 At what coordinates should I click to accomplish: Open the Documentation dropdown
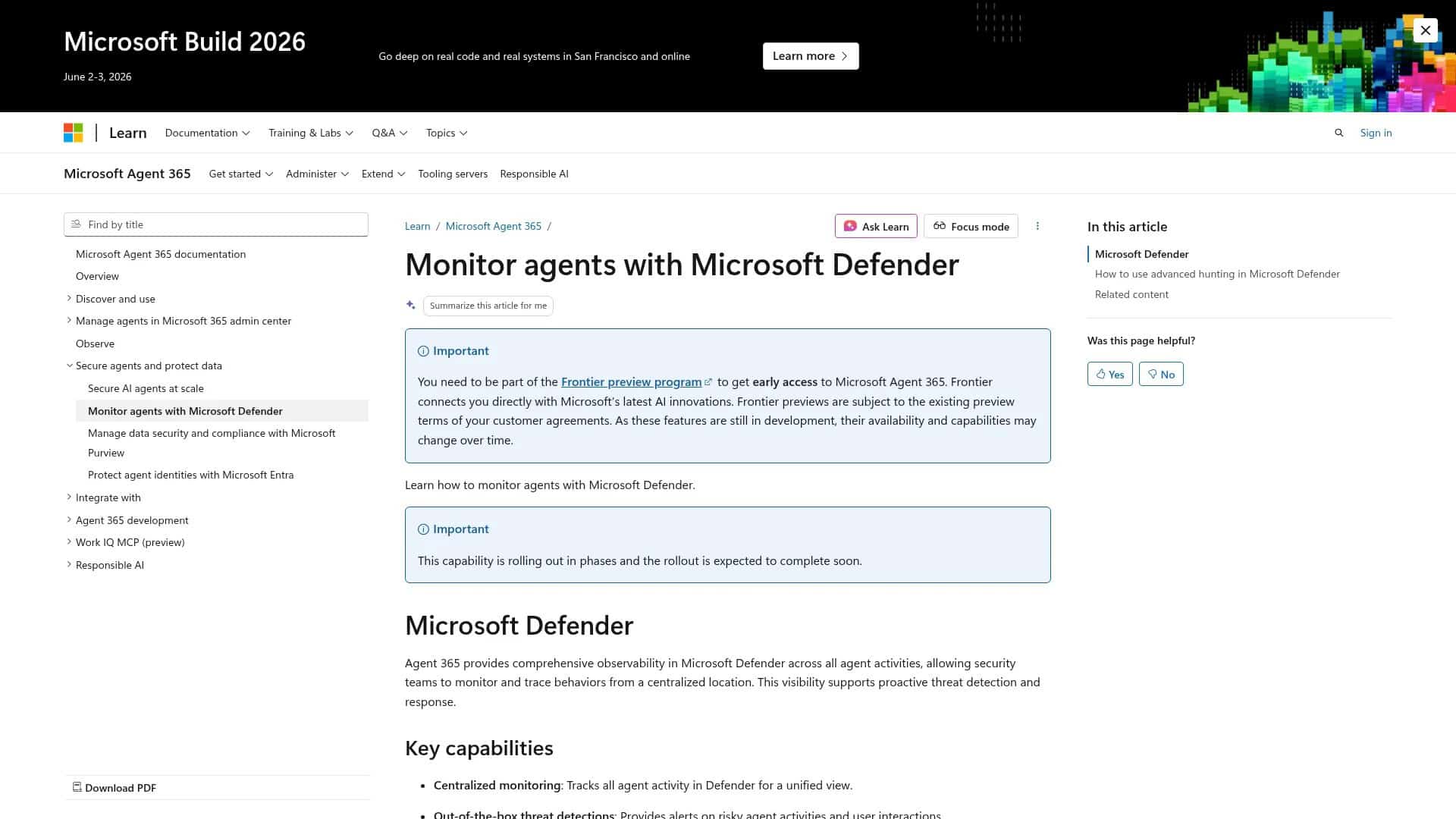[x=206, y=133]
